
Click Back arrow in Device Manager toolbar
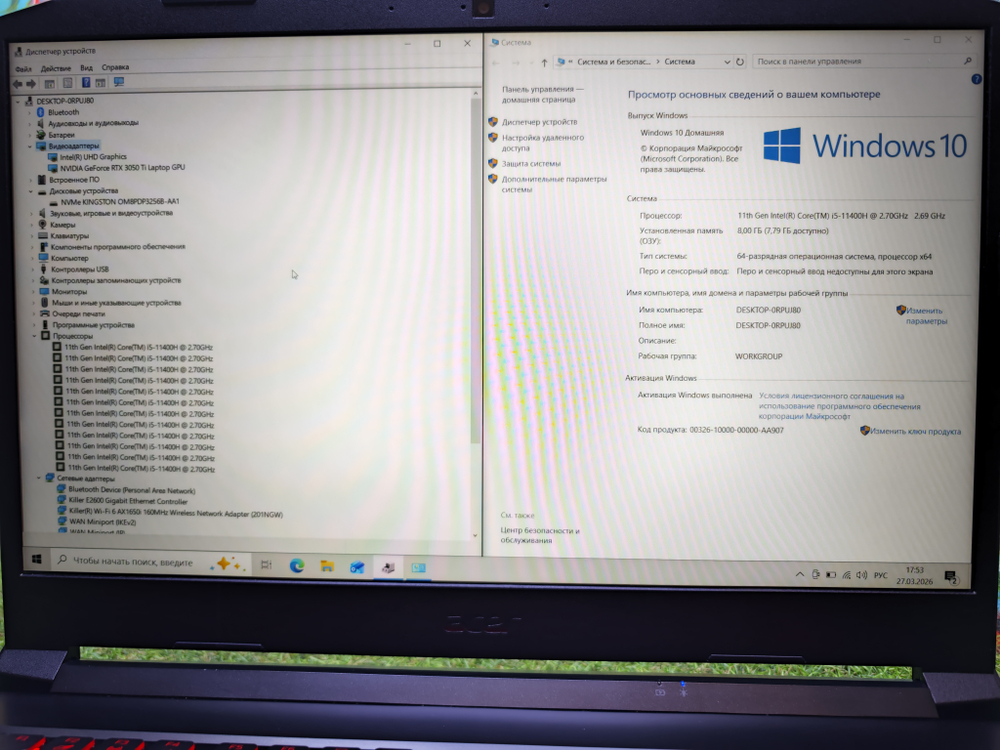pyautogui.click(x=17, y=84)
